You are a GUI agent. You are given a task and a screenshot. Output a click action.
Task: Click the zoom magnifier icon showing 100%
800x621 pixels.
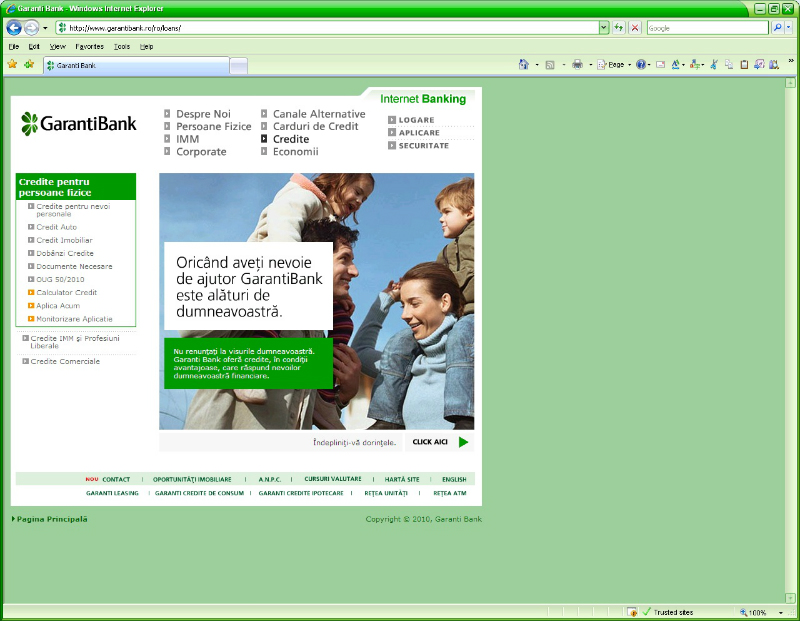coord(743,612)
